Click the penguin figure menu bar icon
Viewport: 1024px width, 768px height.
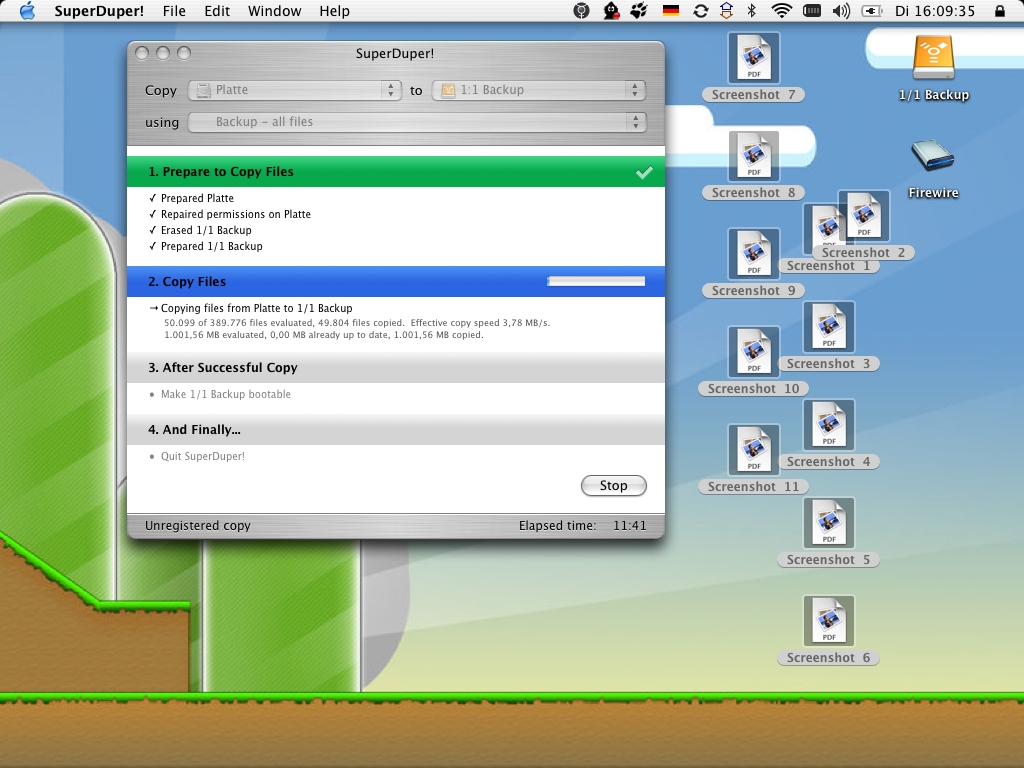pos(611,11)
